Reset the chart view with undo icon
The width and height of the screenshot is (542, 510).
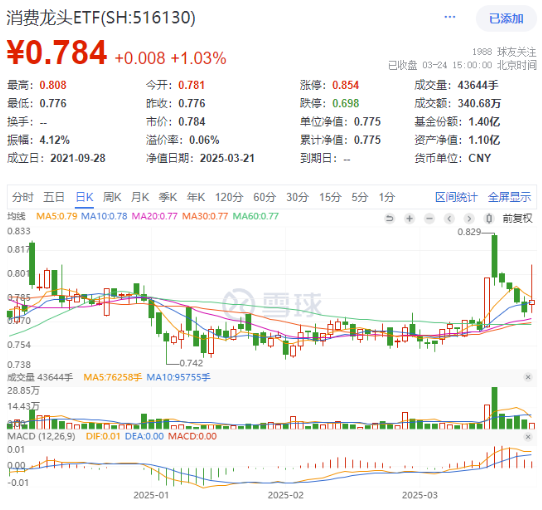tap(390, 219)
